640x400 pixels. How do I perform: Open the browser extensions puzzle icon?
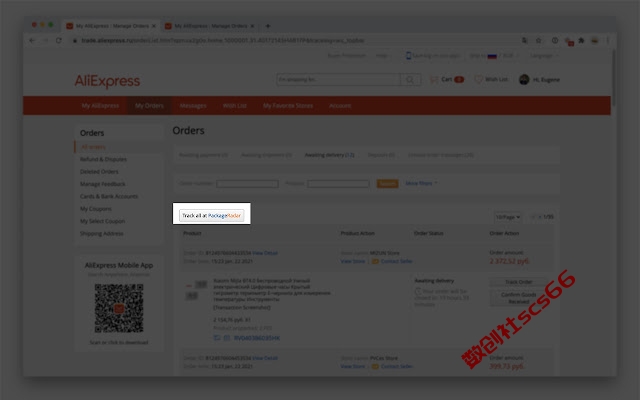pos(582,40)
